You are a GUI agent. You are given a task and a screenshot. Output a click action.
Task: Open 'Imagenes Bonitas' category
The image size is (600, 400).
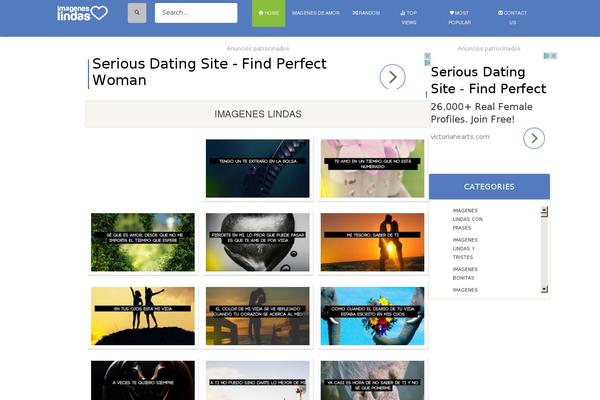[x=465, y=274]
